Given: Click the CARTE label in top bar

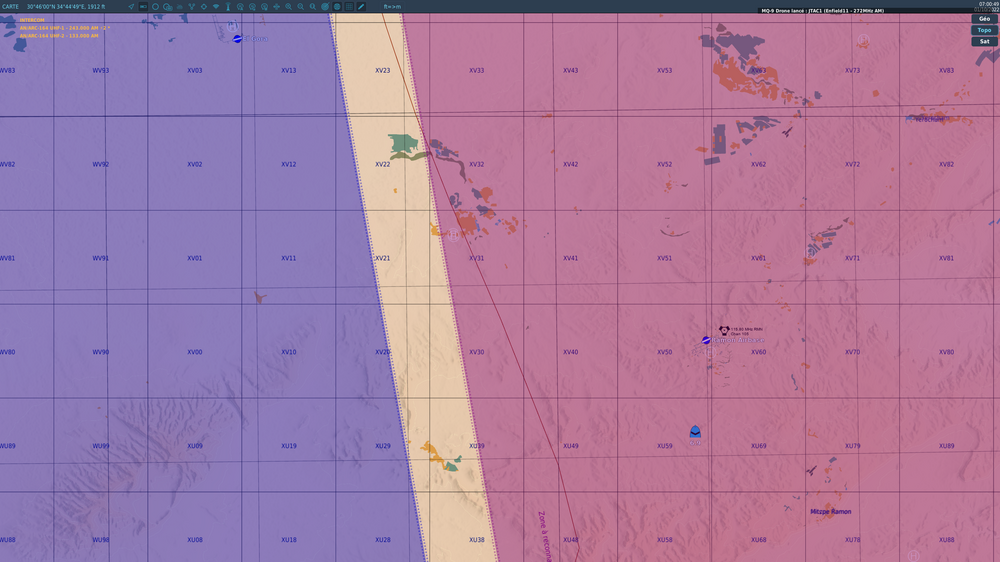Looking at the screenshot, I should [10, 6].
